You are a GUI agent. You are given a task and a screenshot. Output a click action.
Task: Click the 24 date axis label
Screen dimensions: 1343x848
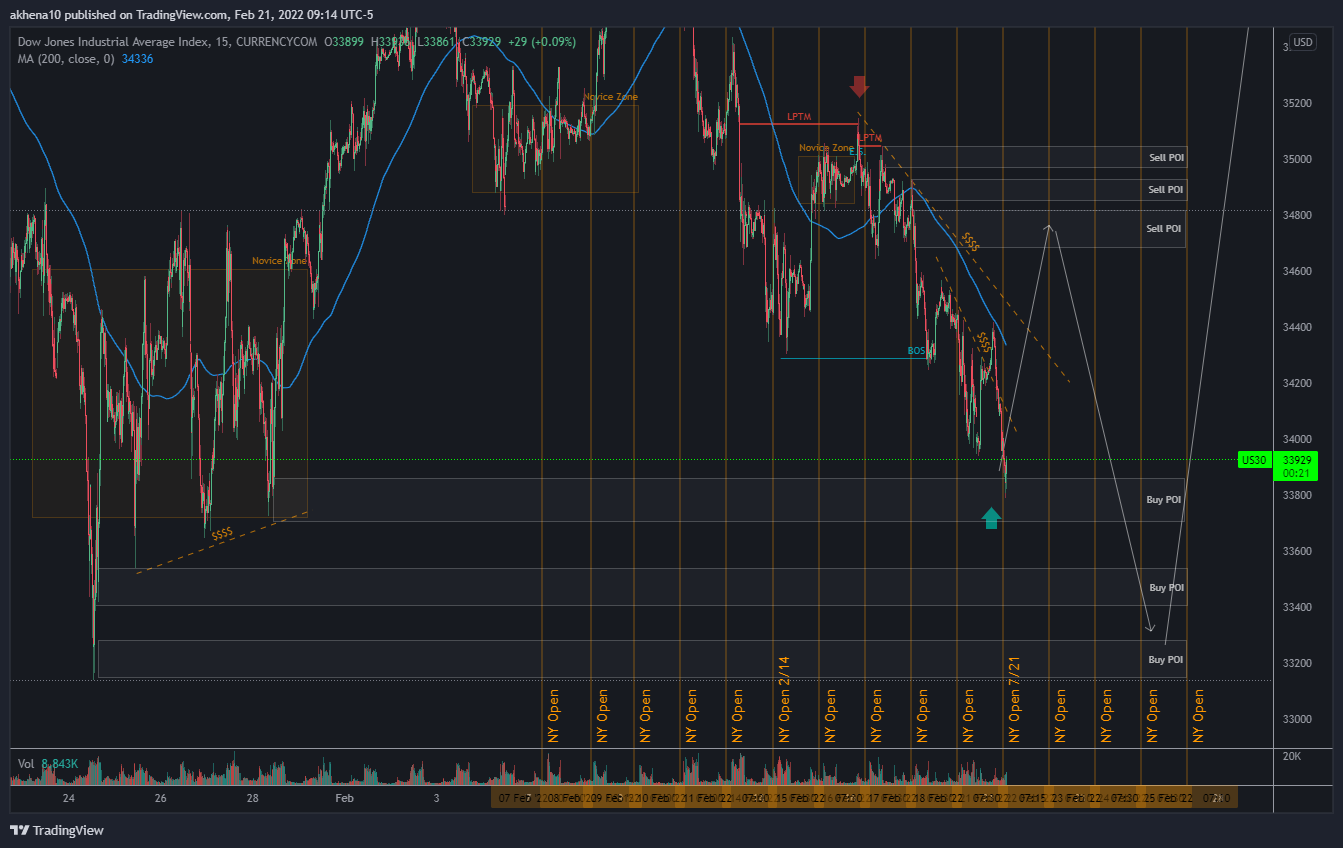[69, 798]
